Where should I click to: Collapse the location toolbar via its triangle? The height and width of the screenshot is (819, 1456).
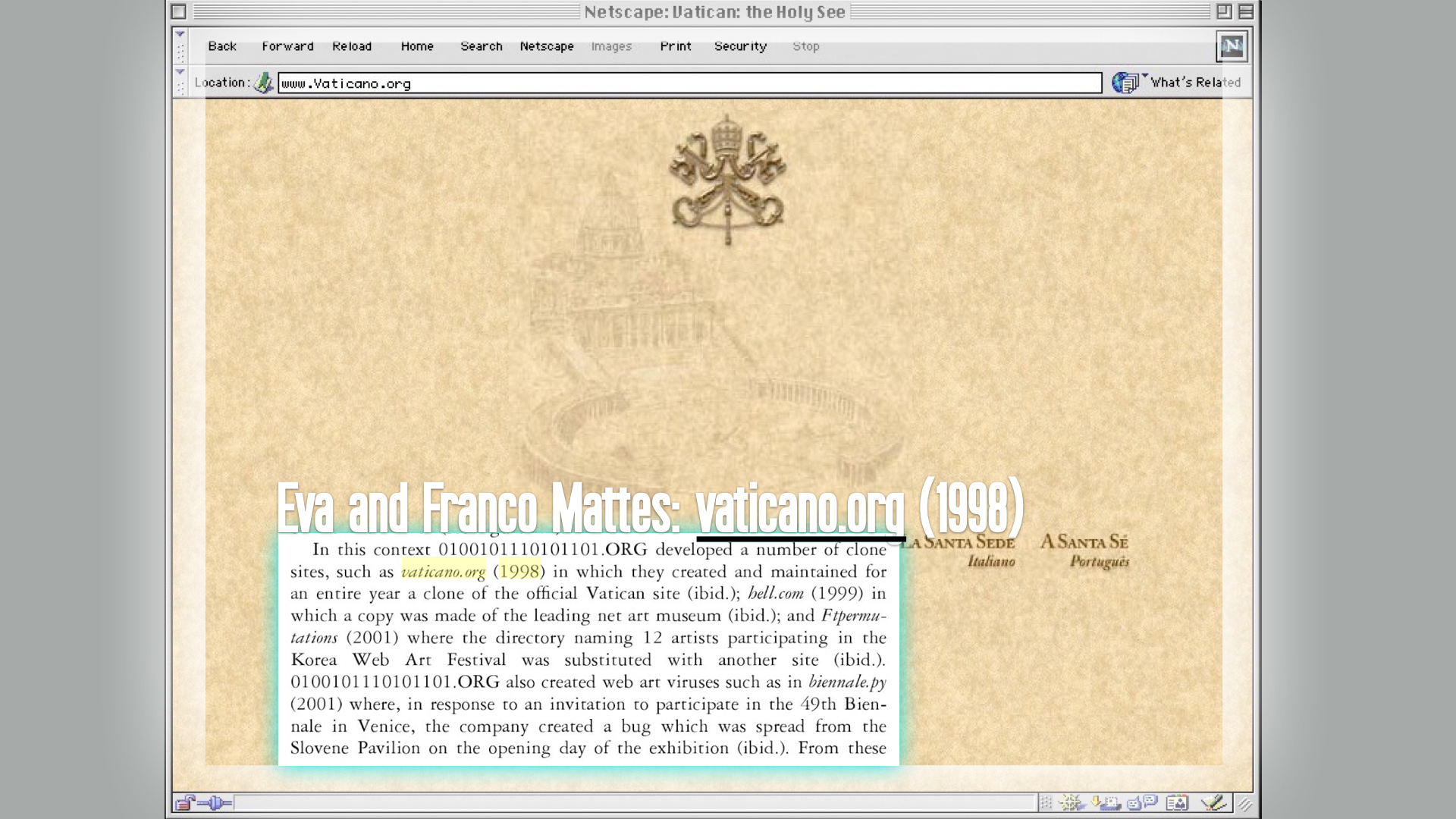click(180, 72)
